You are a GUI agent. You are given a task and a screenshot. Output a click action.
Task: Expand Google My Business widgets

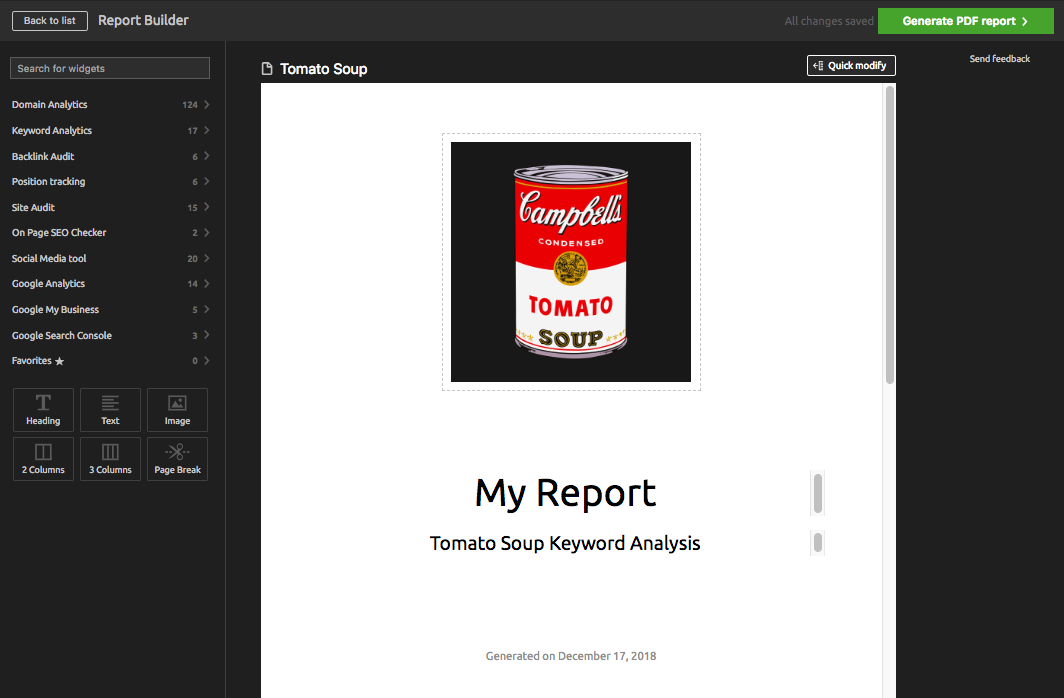coord(110,309)
